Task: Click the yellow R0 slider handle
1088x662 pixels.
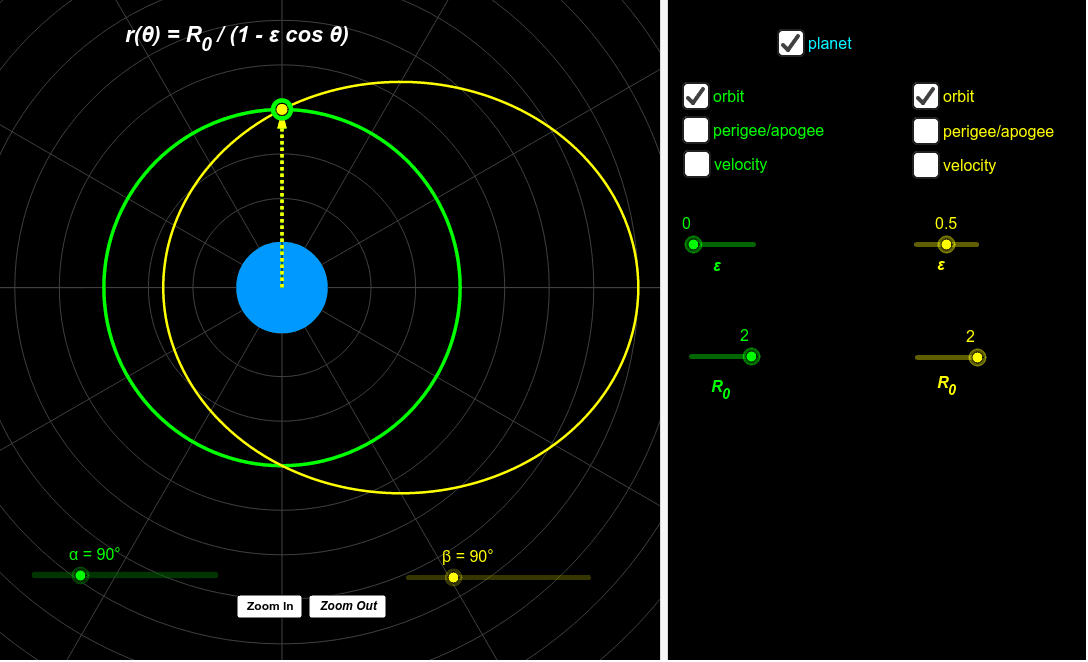Action: click(977, 357)
